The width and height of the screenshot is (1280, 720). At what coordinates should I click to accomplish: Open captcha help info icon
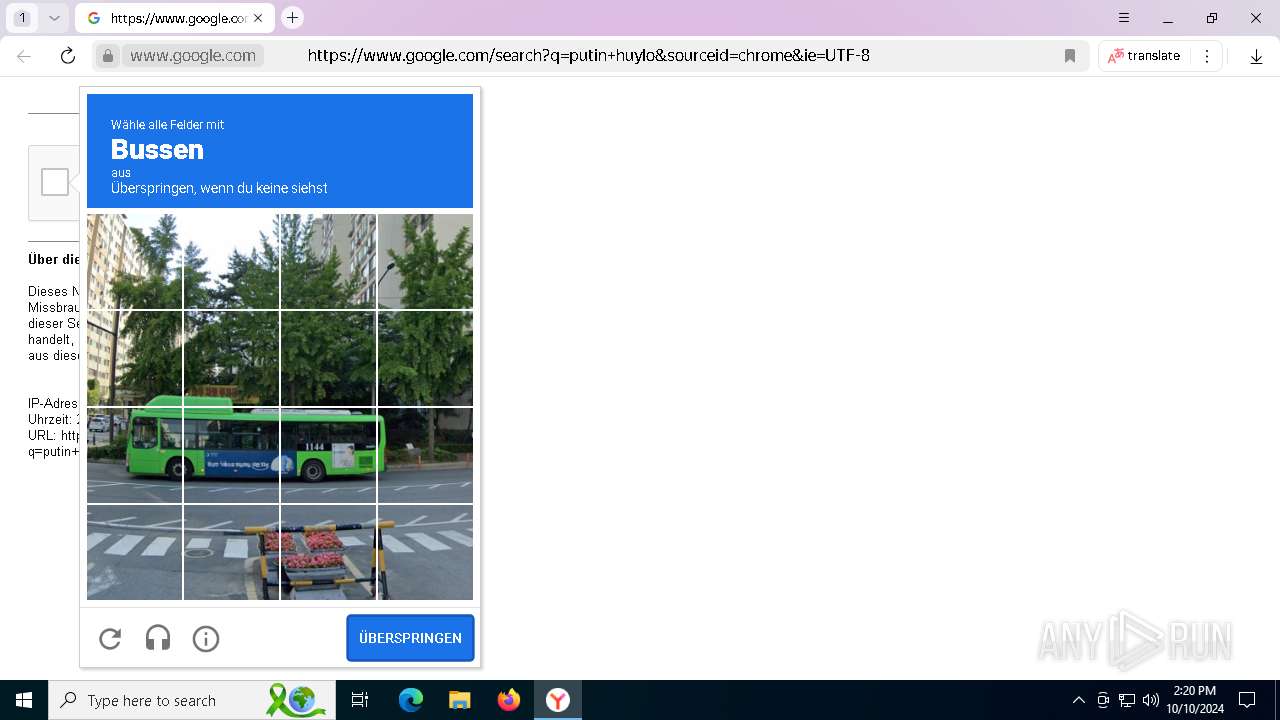pyautogui.click(x=206, y=638)
